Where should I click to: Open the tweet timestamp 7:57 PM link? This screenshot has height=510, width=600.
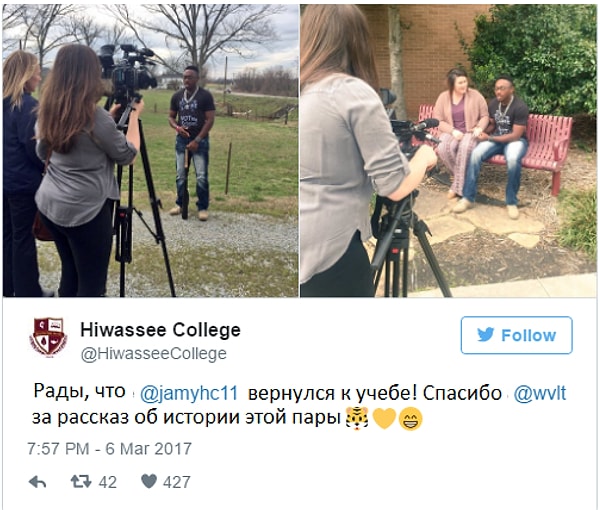[58, 449]
